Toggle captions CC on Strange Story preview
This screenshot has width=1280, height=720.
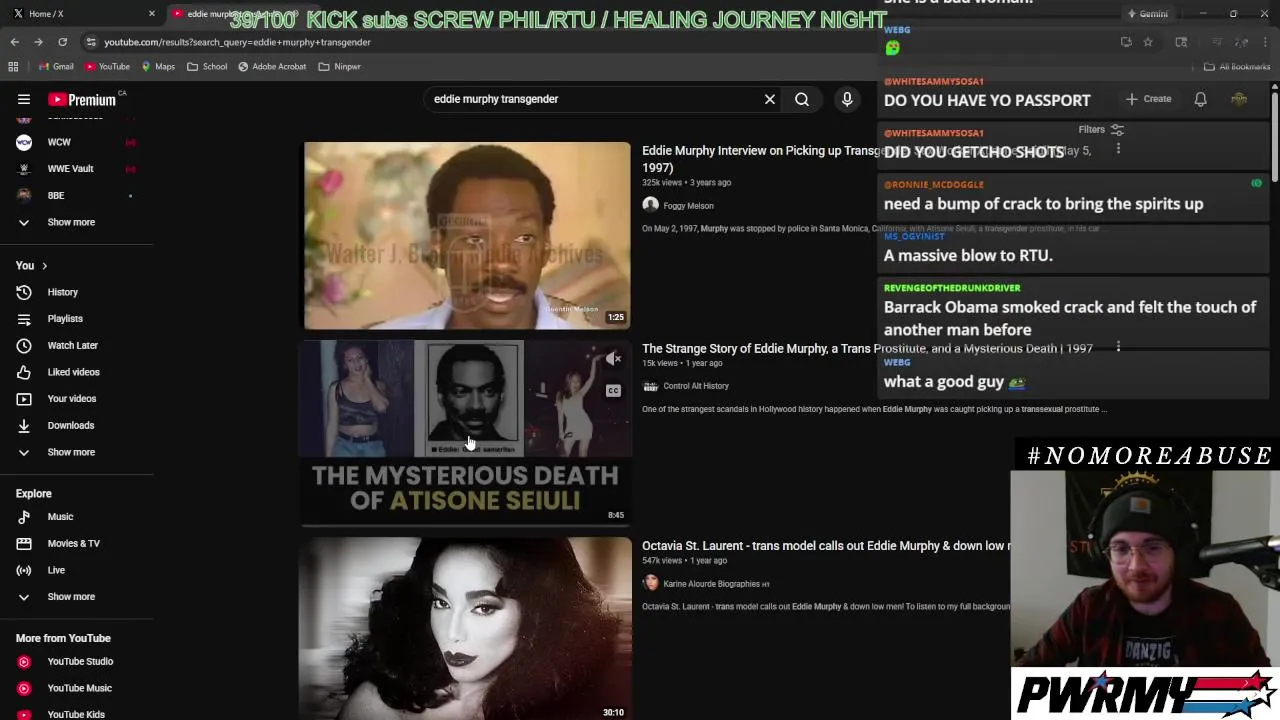613,390
